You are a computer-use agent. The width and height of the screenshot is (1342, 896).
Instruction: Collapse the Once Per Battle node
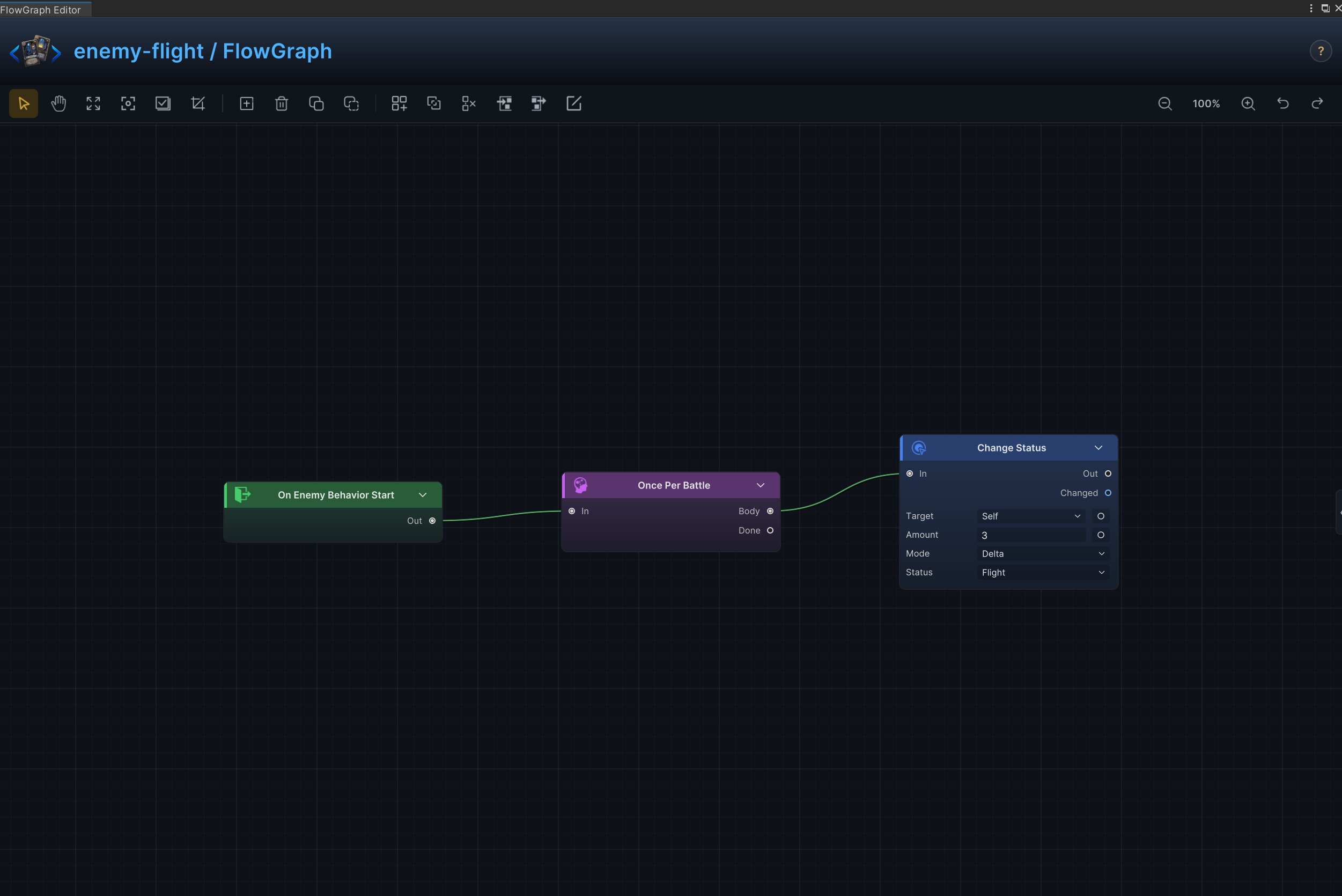click(x=761, y=485)
